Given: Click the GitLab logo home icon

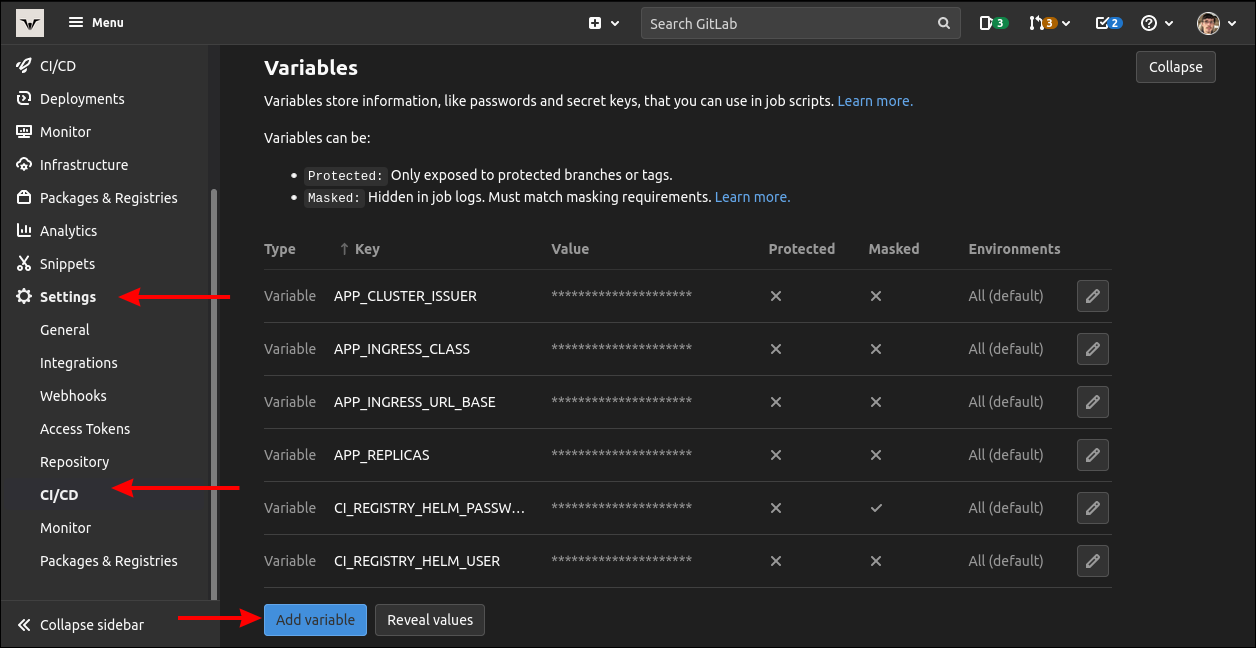Looking at the screenshot, I should (x=30, y=23).
